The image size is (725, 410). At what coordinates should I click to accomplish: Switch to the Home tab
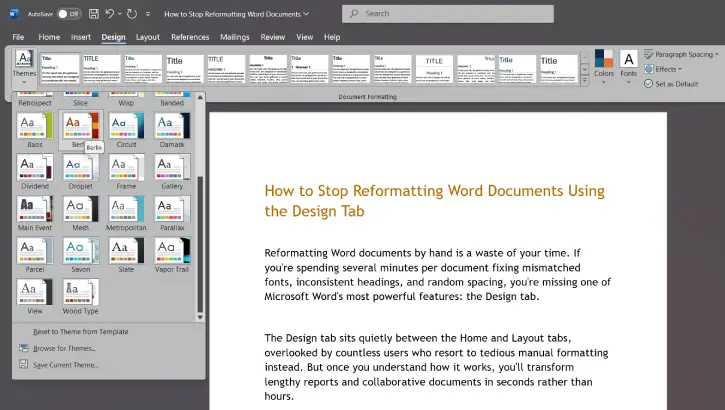click(49, 37)
